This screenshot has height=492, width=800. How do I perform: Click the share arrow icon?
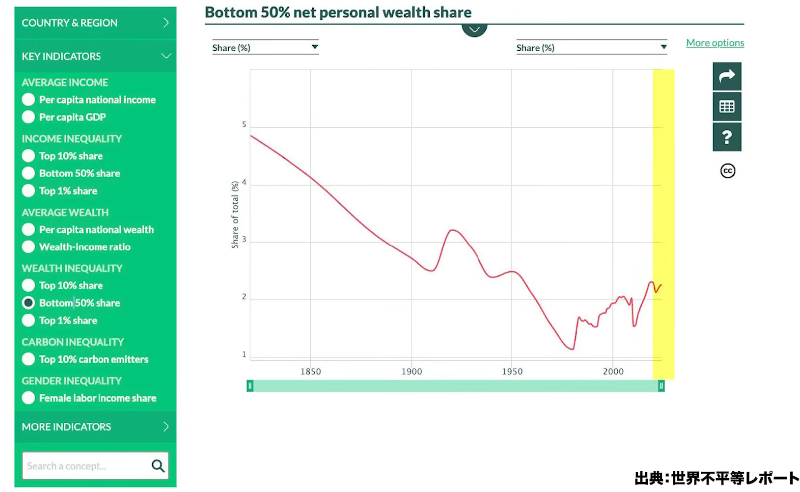coord(727,76)
